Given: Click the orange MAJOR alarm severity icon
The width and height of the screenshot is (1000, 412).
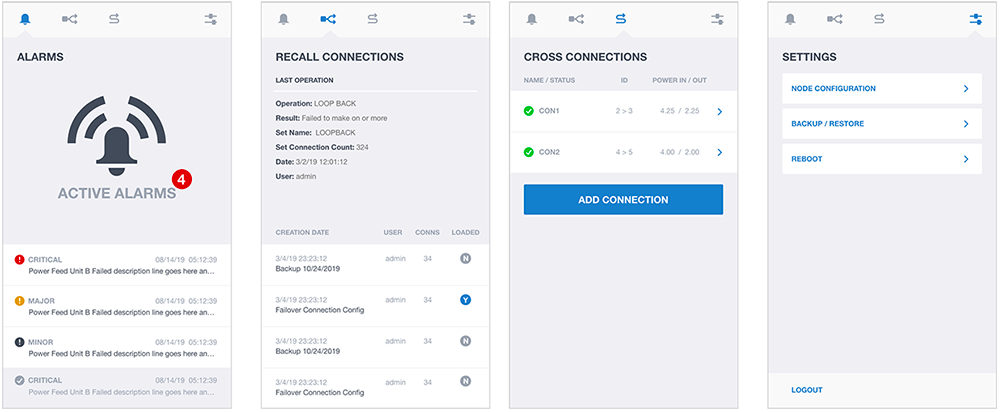Looking at the screenshot, I should [x=20, y=300].
